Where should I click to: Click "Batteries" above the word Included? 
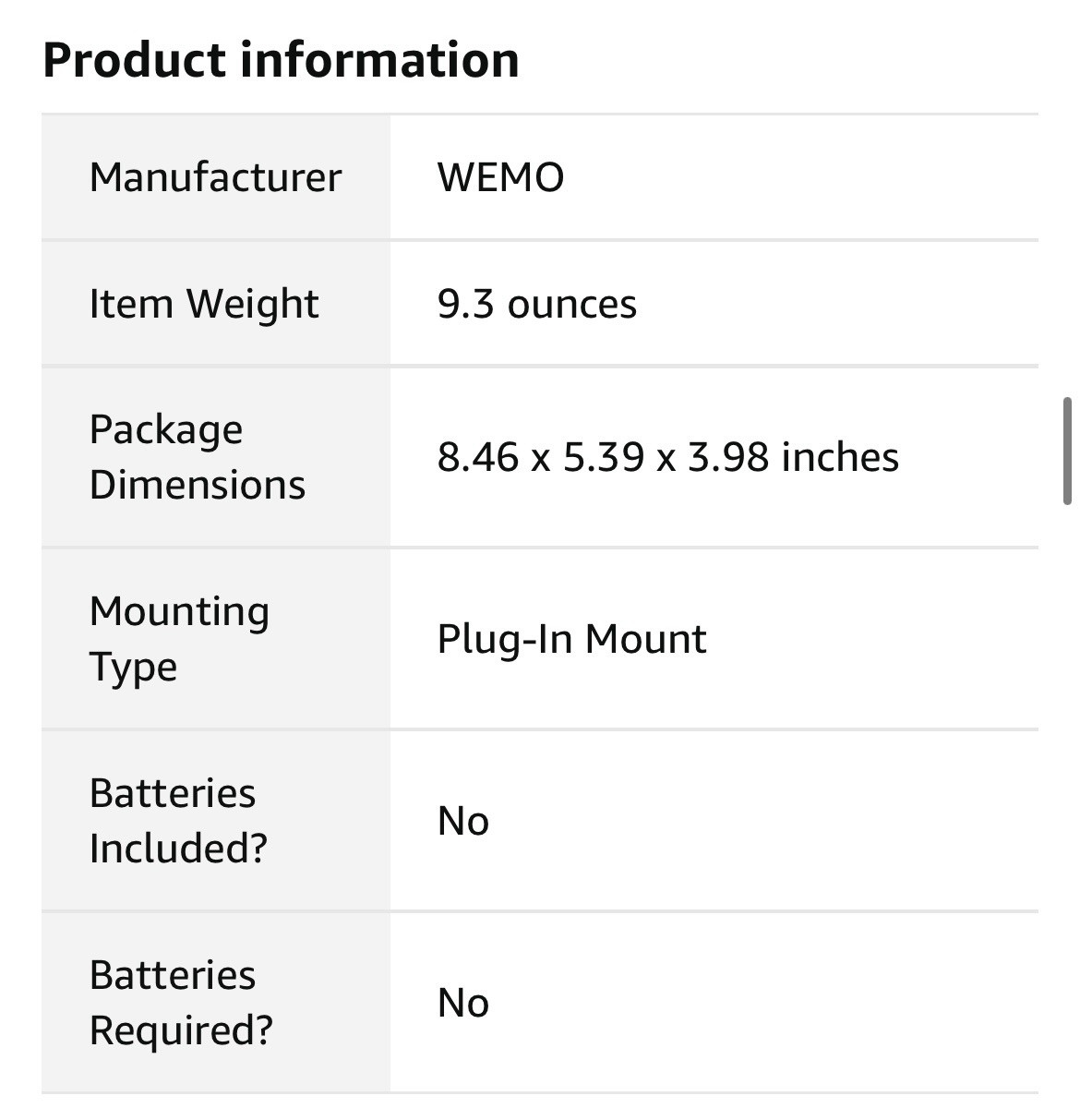click(x=173, y=793)
